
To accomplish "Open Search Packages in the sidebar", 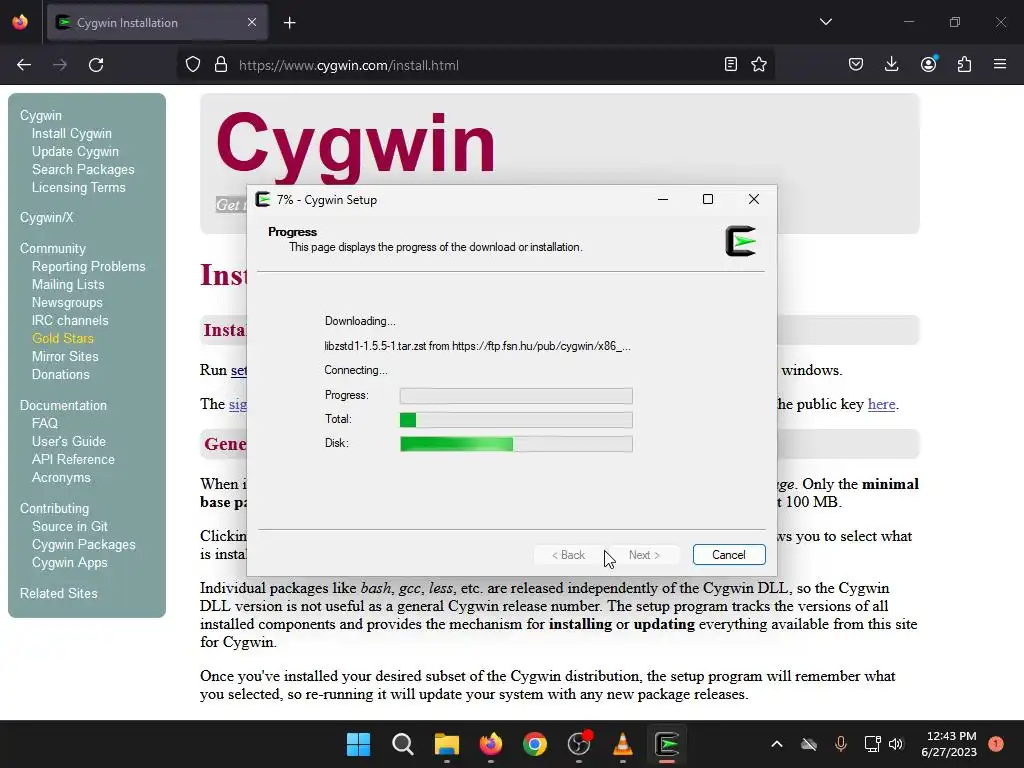I will [x=83, y=169].
